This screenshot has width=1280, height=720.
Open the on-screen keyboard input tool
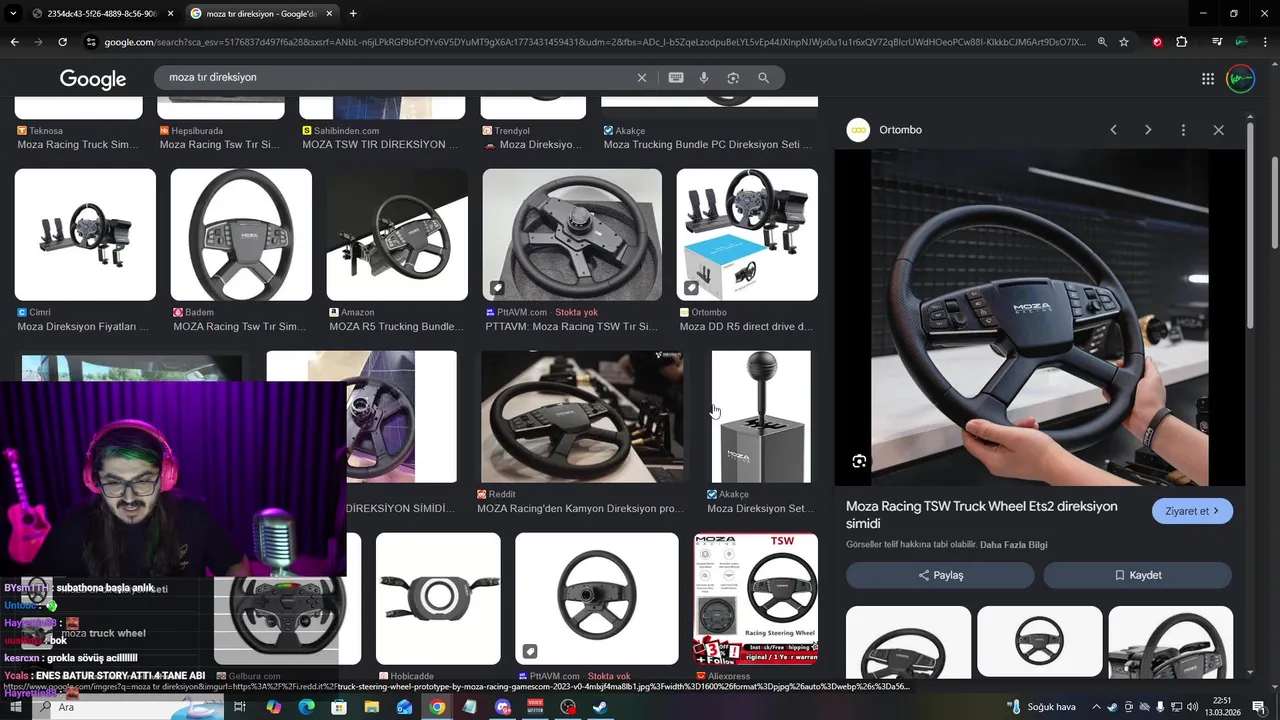pos(676,78)
